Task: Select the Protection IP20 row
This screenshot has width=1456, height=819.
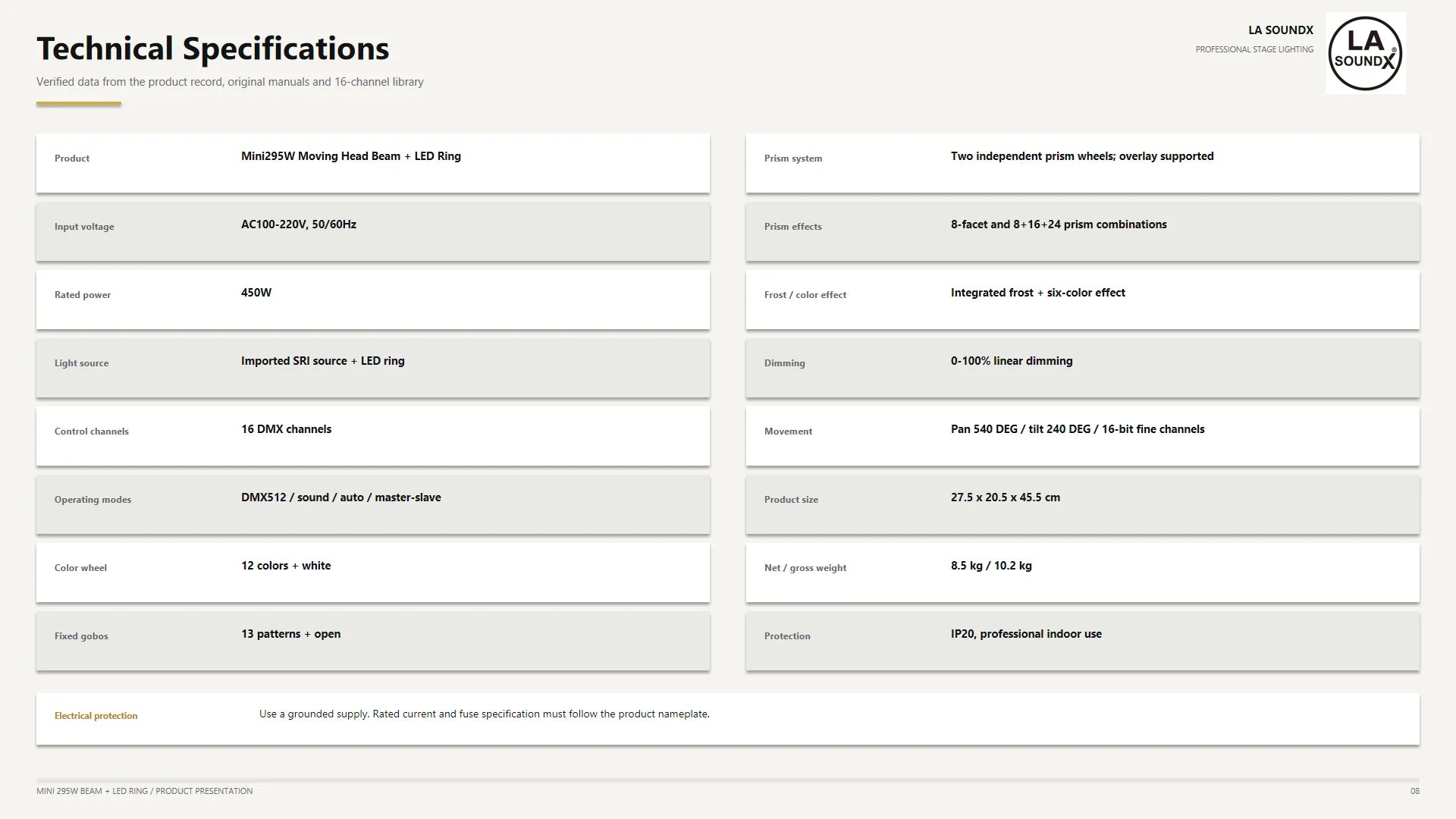Action: [1083, 641]
